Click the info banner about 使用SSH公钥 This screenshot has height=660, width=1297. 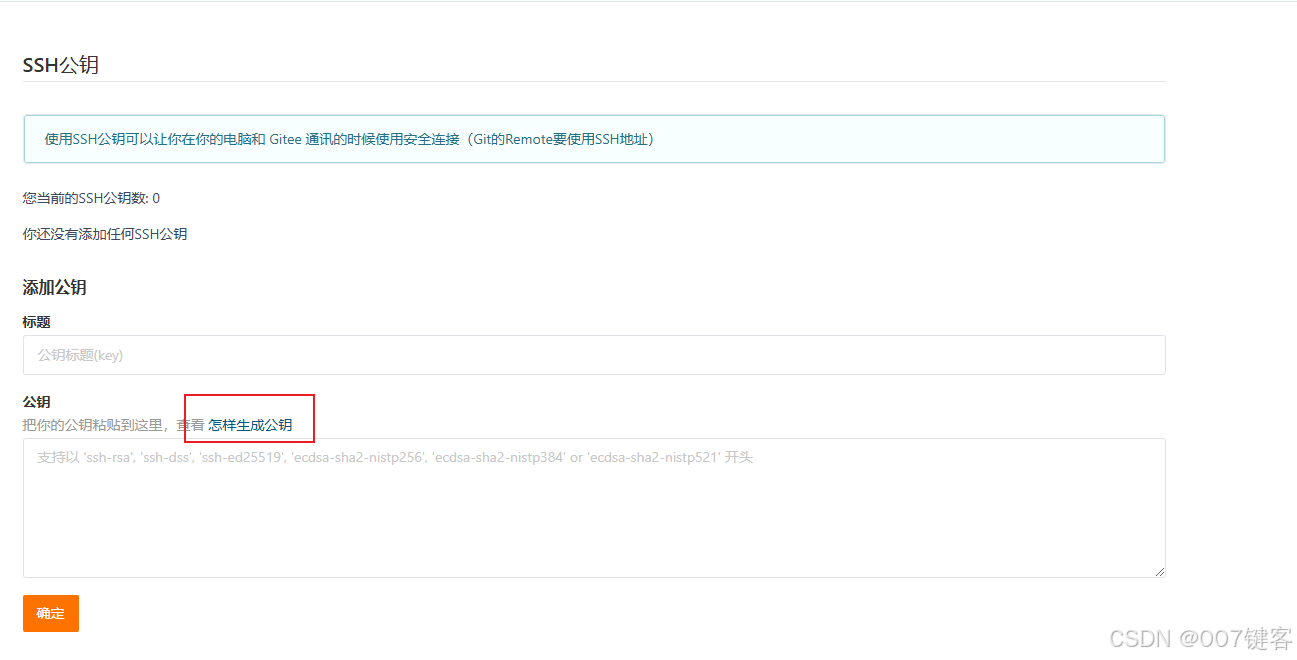point(594,139)
